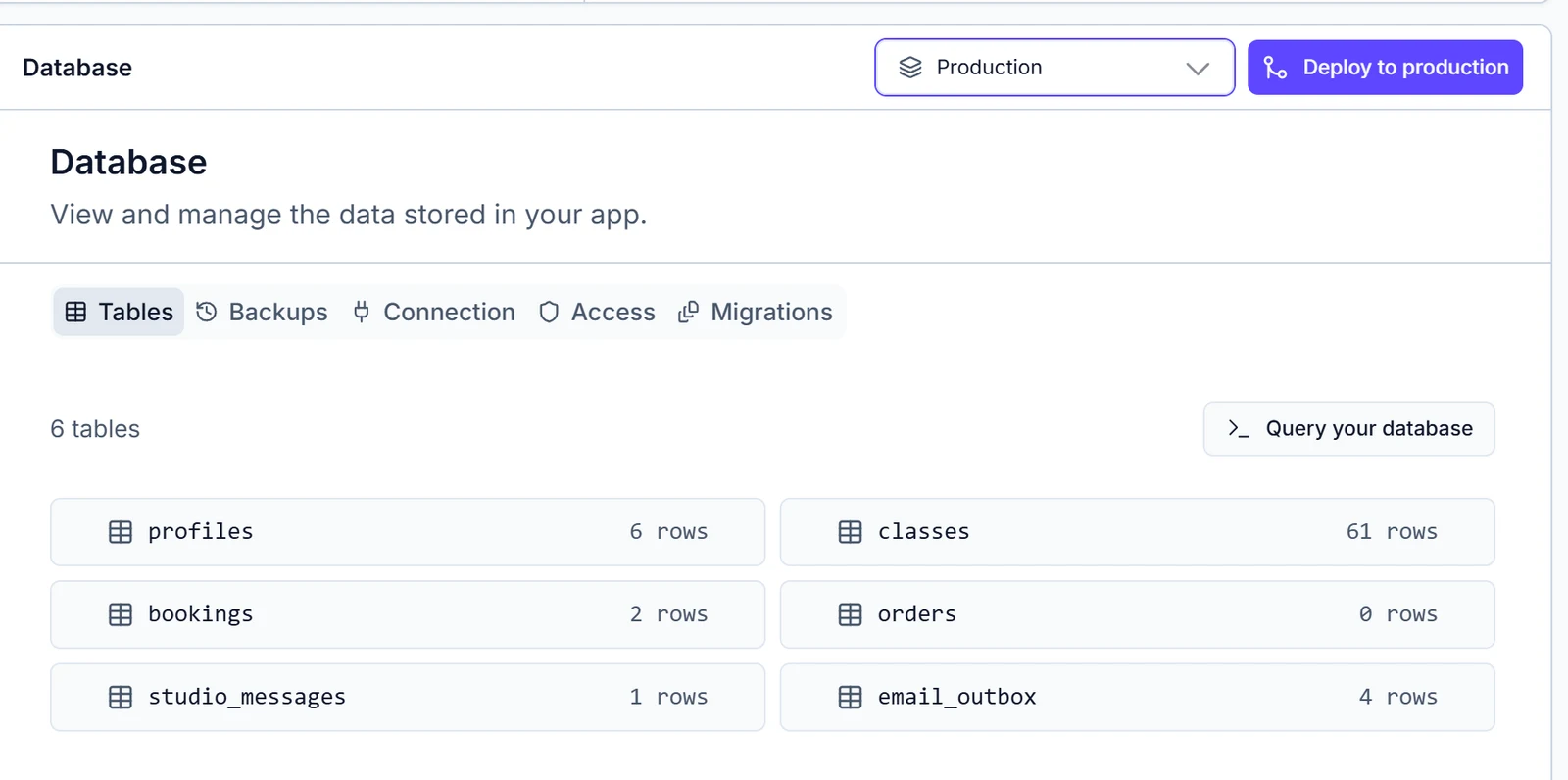1568x780 pixels.
Task: Click the 4 rows count for email_outbox
Action: pyautogui.click(x=1398, y=697)
